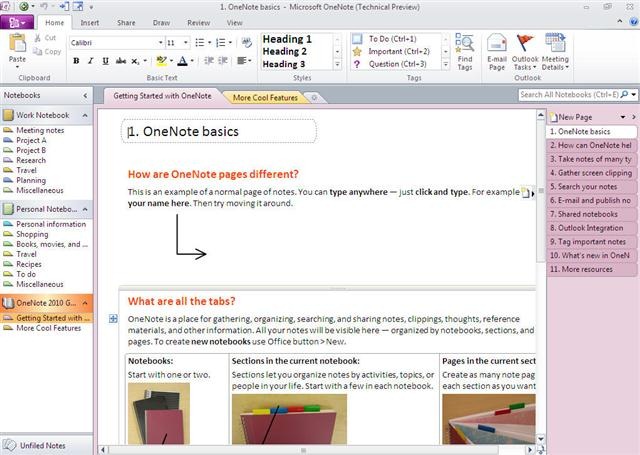Switch to the Share ribbon tab
This screenshot has width=640, height=455.
tap(126, 23)
